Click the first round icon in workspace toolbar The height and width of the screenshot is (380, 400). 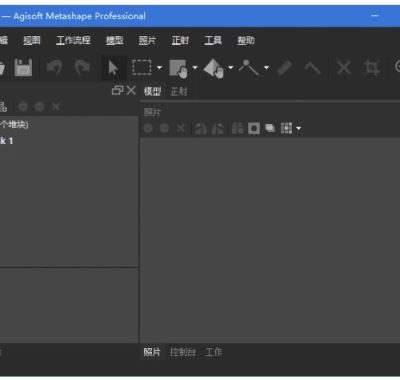pyautogui.click(x=23, y=107)
